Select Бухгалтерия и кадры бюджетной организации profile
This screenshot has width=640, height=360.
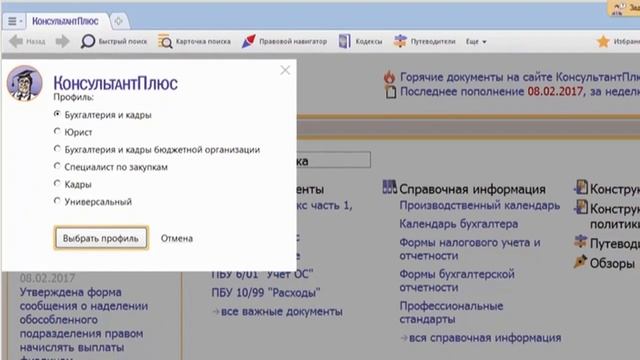(57, 149)
